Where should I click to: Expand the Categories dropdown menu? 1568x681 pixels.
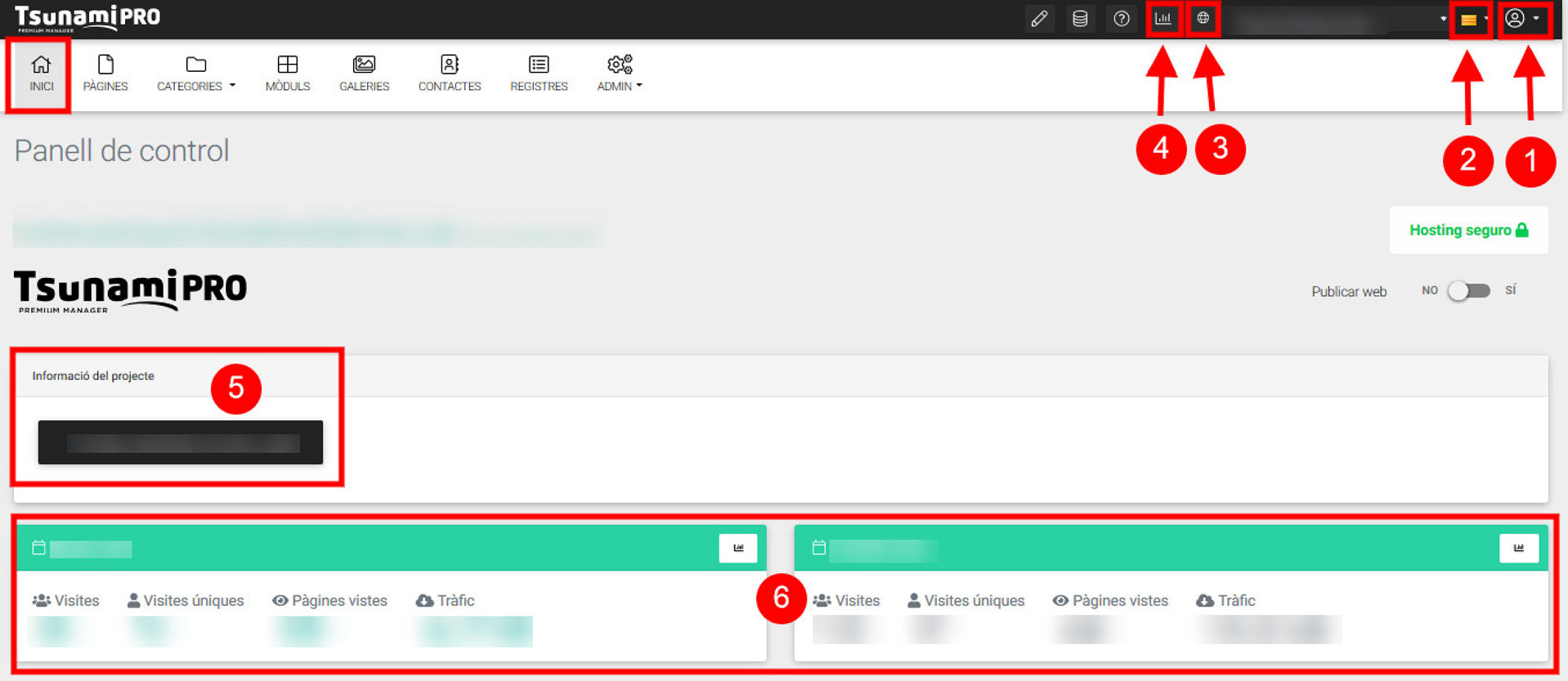point(196,73)
